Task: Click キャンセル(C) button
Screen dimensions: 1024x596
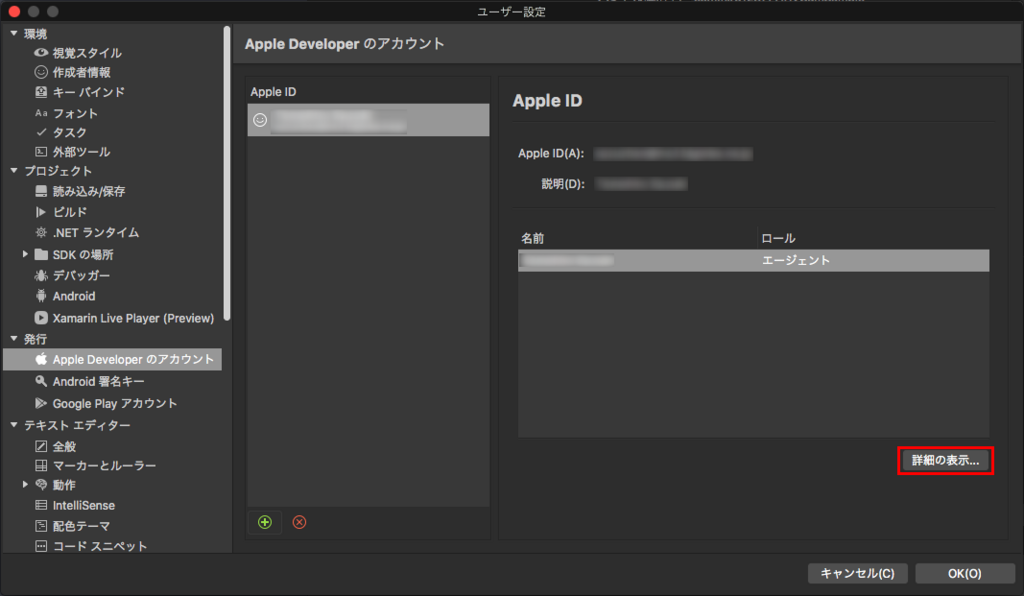Action: point(857,573)
